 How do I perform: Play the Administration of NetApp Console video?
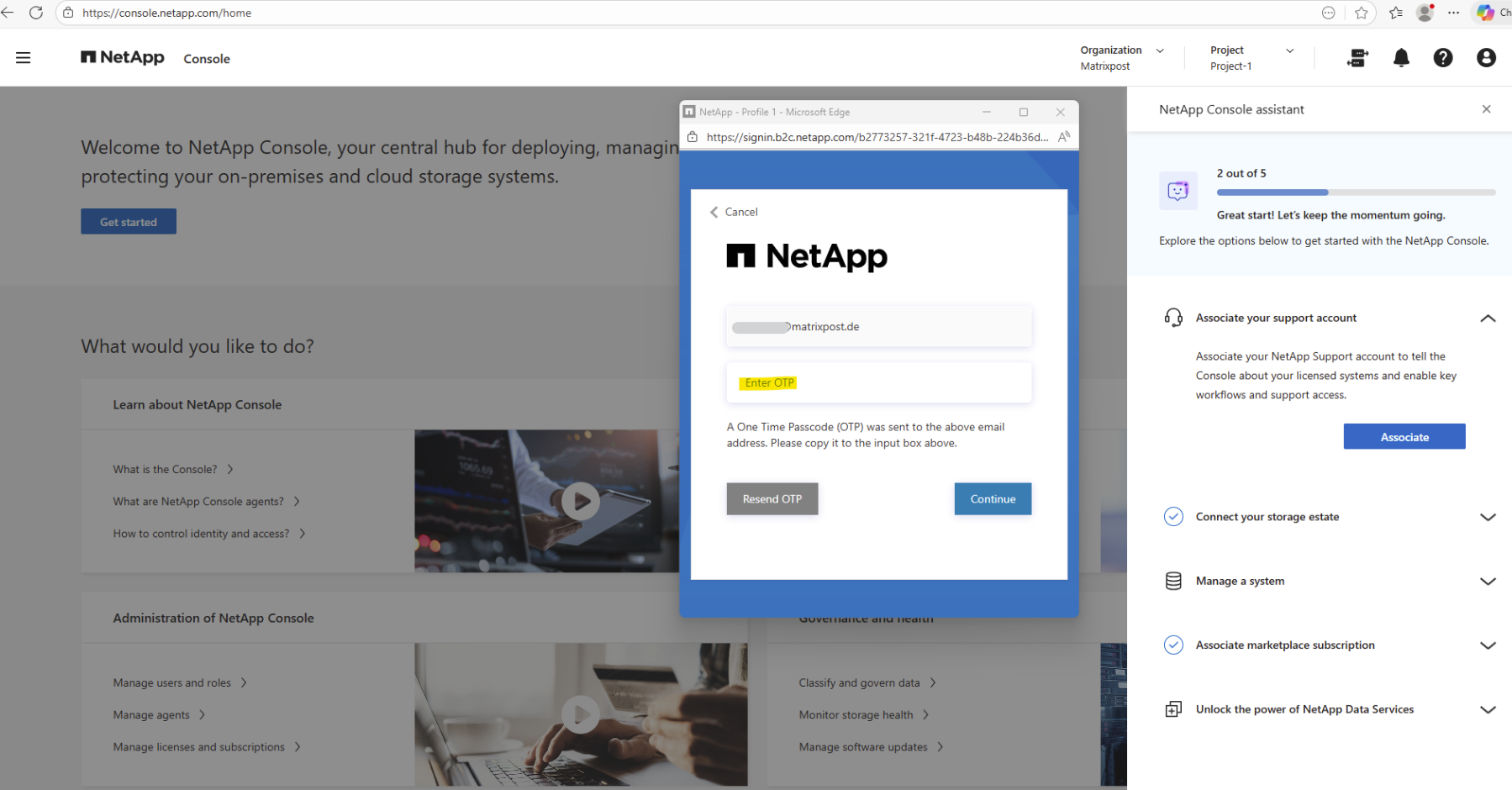[x=581, y=714]
